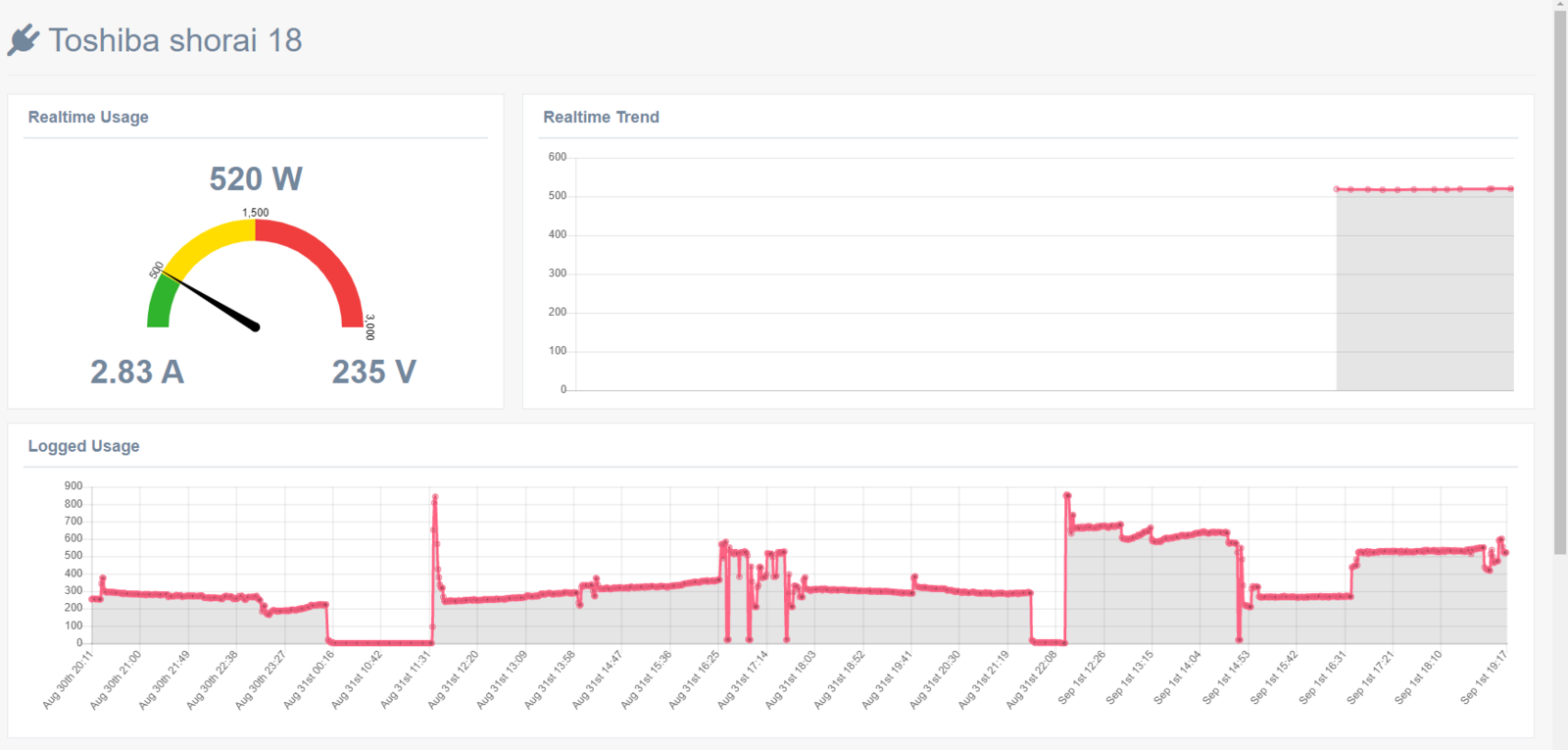Click the Aug 31st 22:08 x-axis label

point(1032,679)
